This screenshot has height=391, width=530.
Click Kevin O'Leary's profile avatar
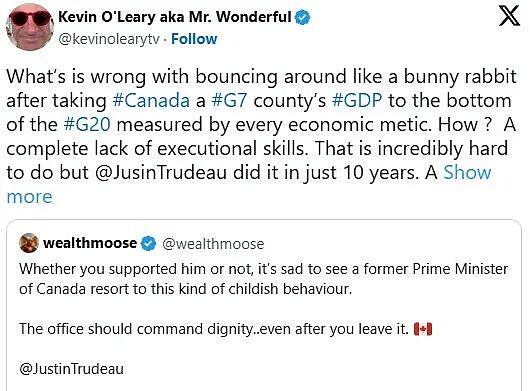point(29,27)
